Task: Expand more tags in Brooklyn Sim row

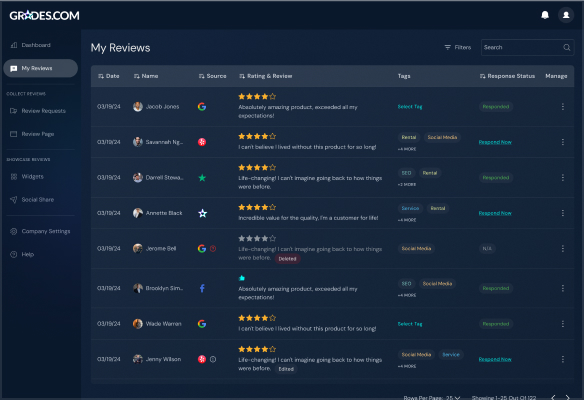Action: [407, 295]
